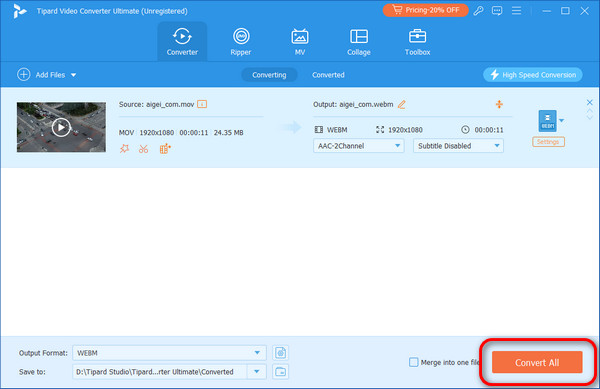Click the orange compress output icon
Image resolution: width=600 pixels, height=389 pixels.
coord(499,104)
